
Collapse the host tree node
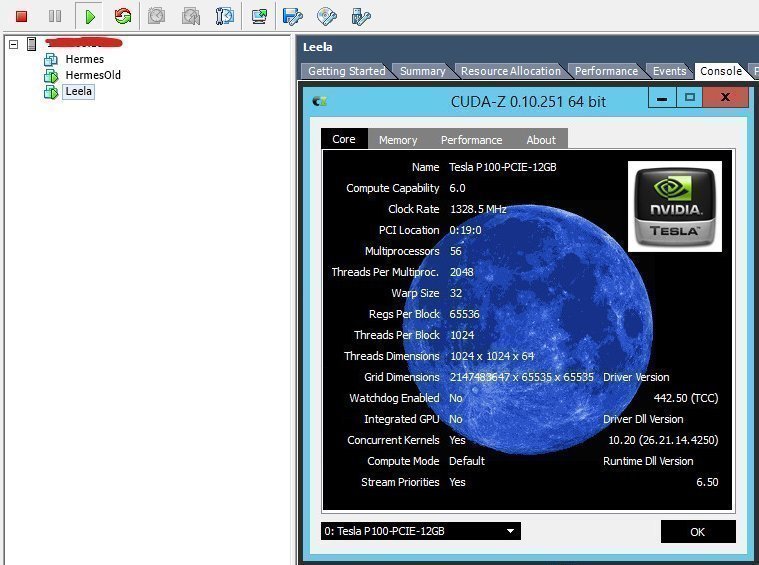(13, 44)
